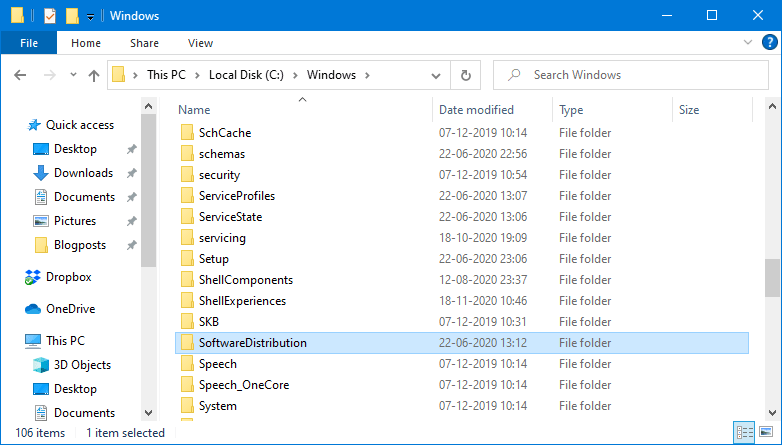Viewport: 782px width, 445px height.
Task: Select This PC in the navigation pane
Action: coord(65,341)
